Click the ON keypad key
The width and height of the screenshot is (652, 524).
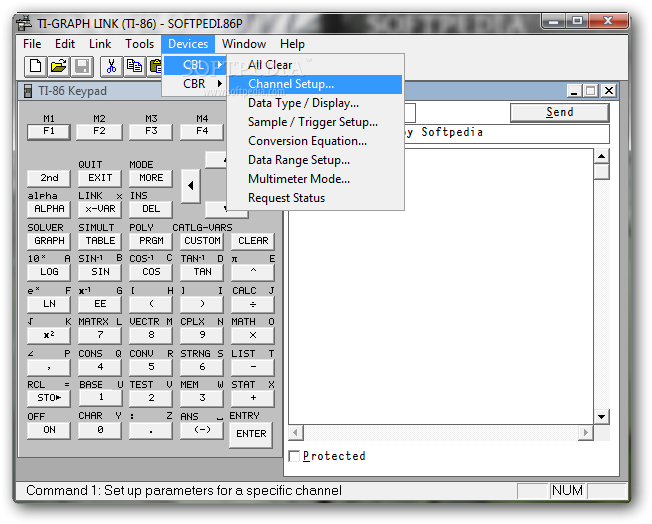coord(49,430)
